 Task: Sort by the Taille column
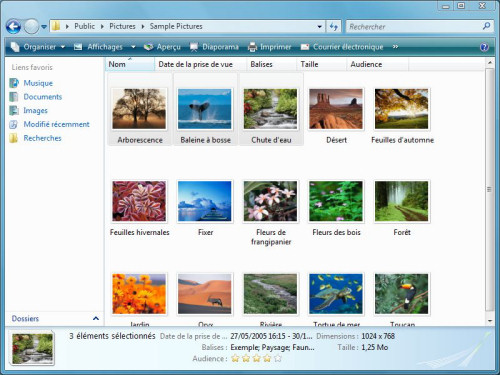point(321,64)
